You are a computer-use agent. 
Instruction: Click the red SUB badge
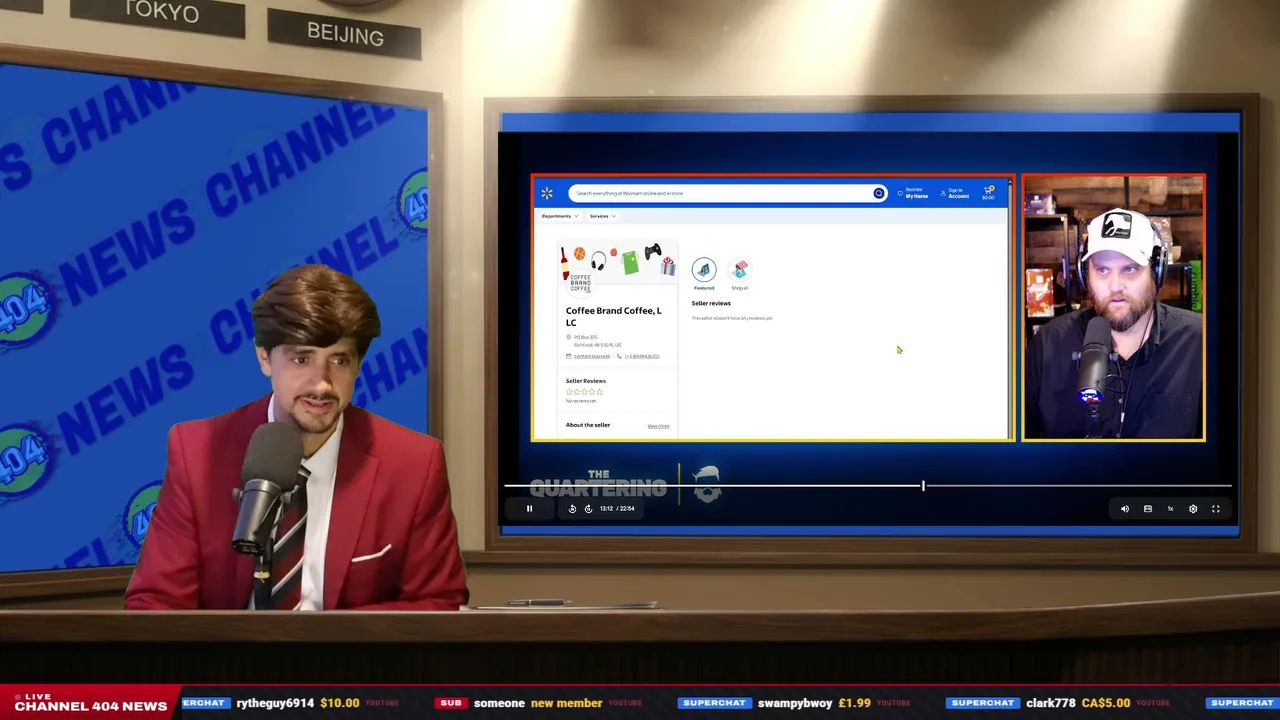451,703
